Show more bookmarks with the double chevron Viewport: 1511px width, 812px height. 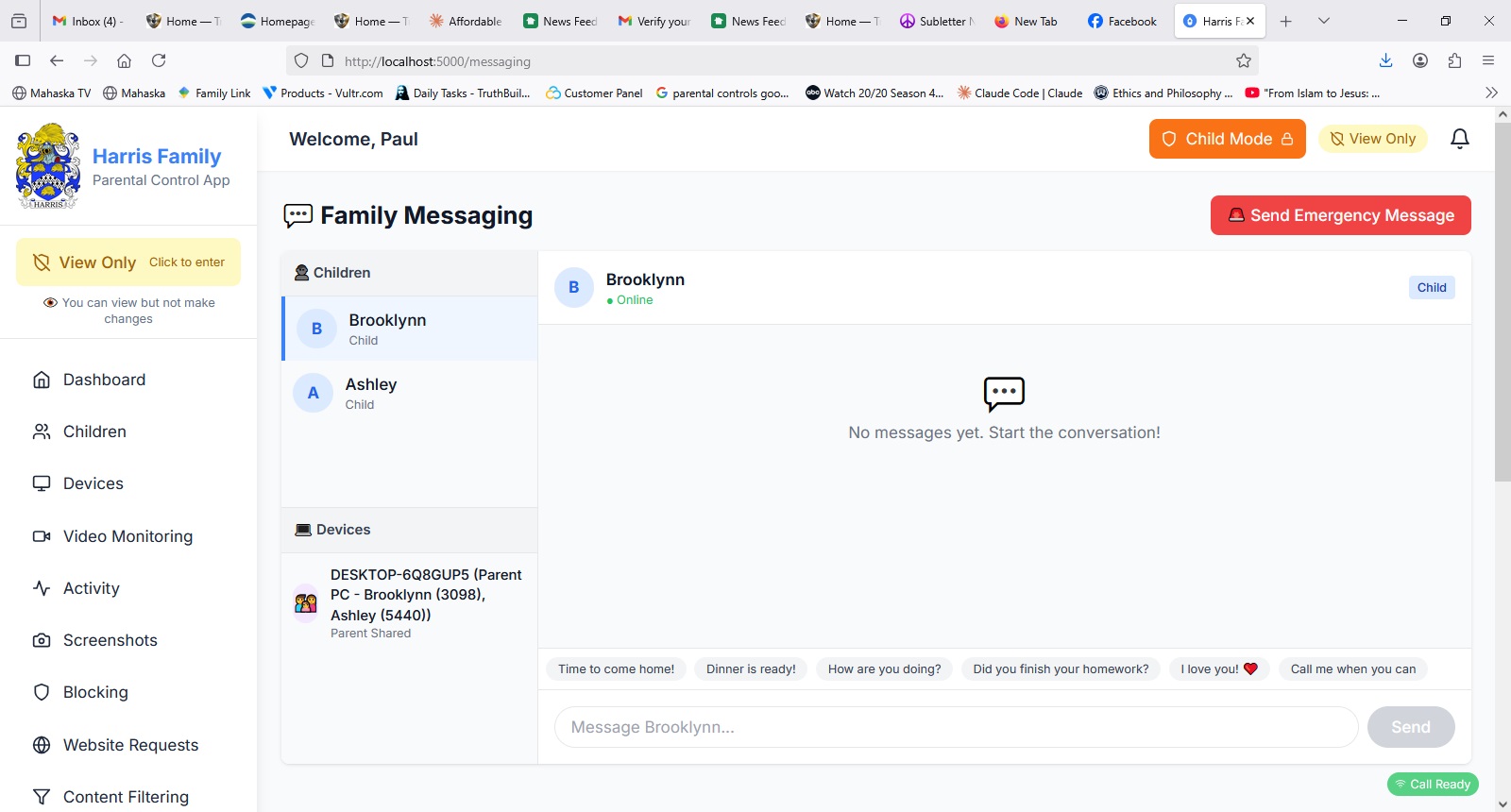click(x=1491, y=93)
